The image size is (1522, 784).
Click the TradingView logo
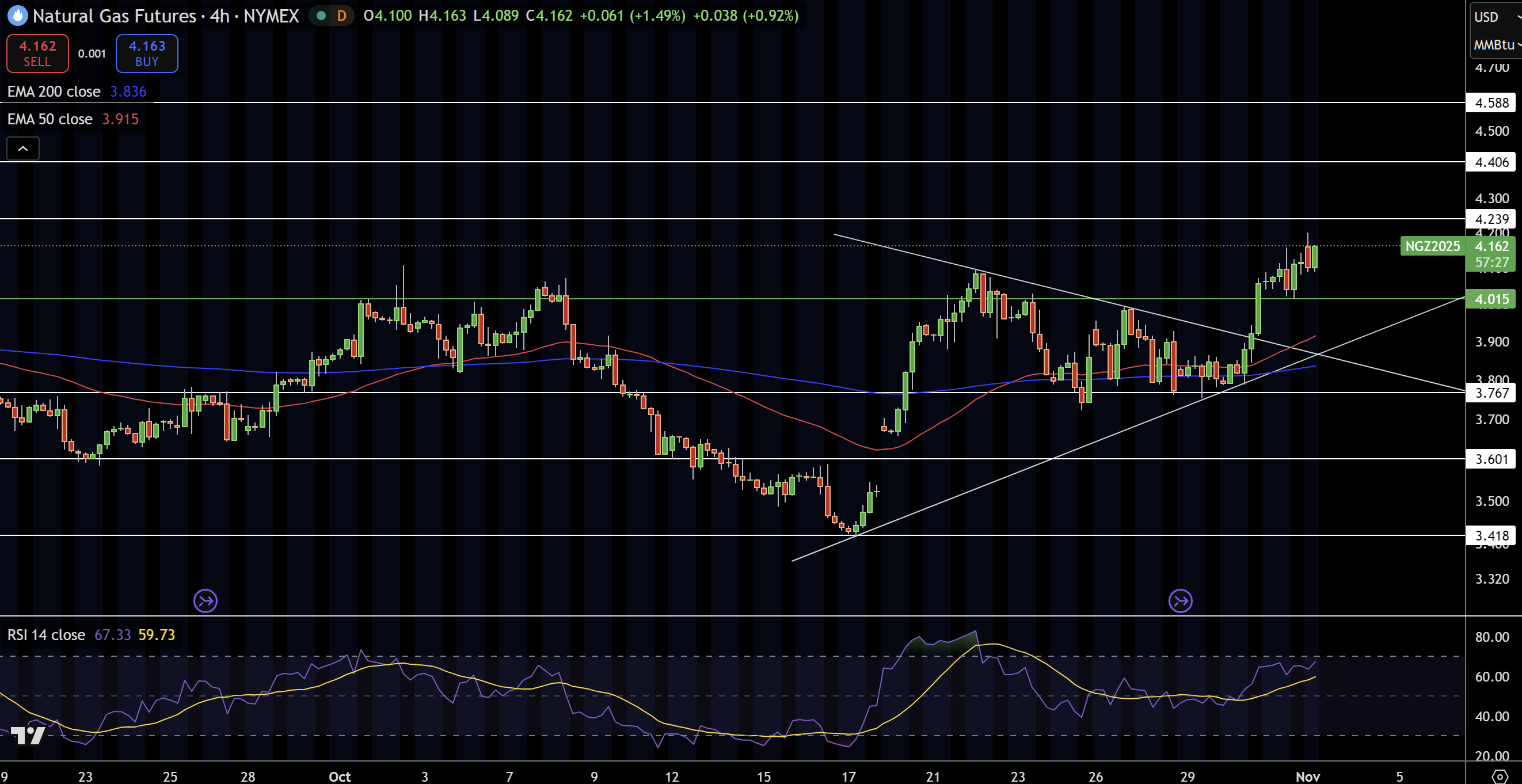pos(28,735)
